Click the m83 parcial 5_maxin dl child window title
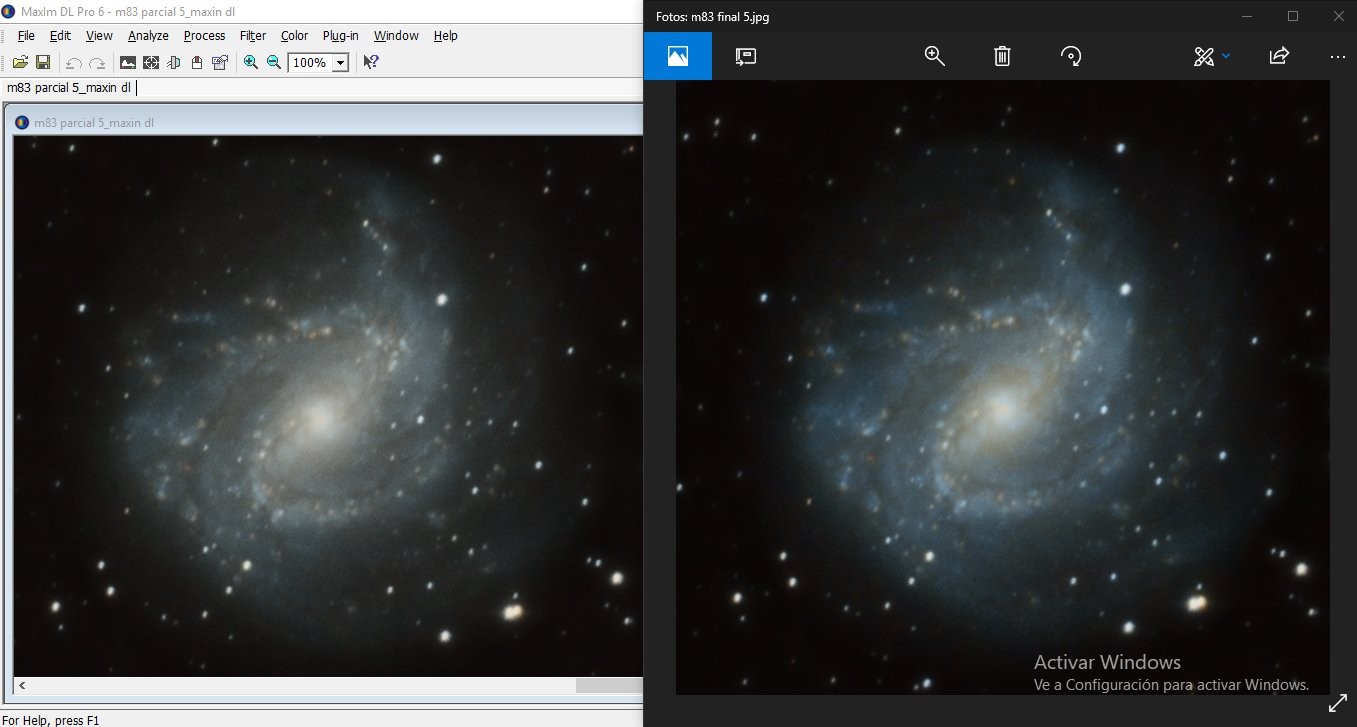Image resolution: width=1357 pixels, height=727 pixels. coord(94,123)
